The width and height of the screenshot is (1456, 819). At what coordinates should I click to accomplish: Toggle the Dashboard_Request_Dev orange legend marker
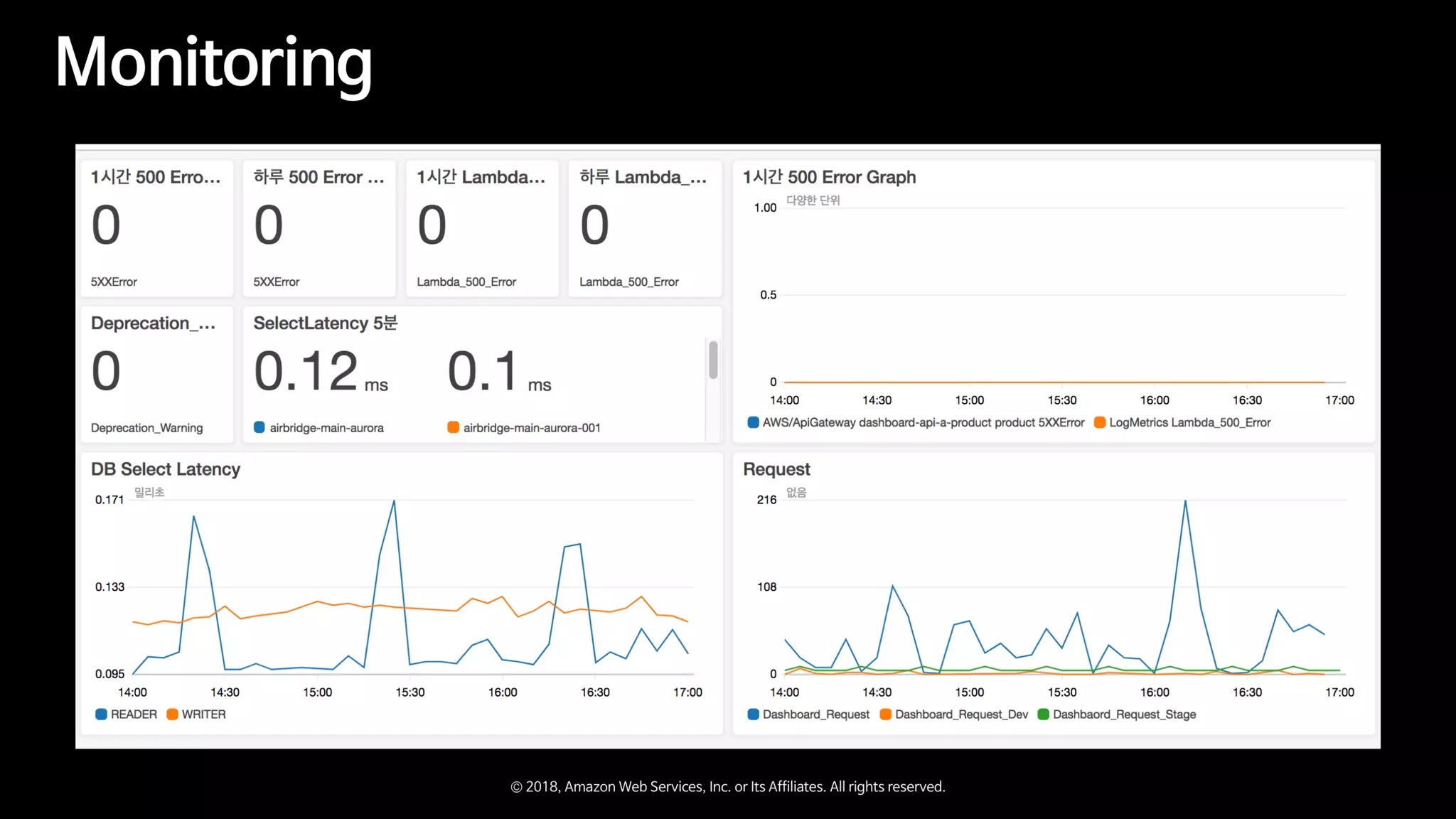886,714
